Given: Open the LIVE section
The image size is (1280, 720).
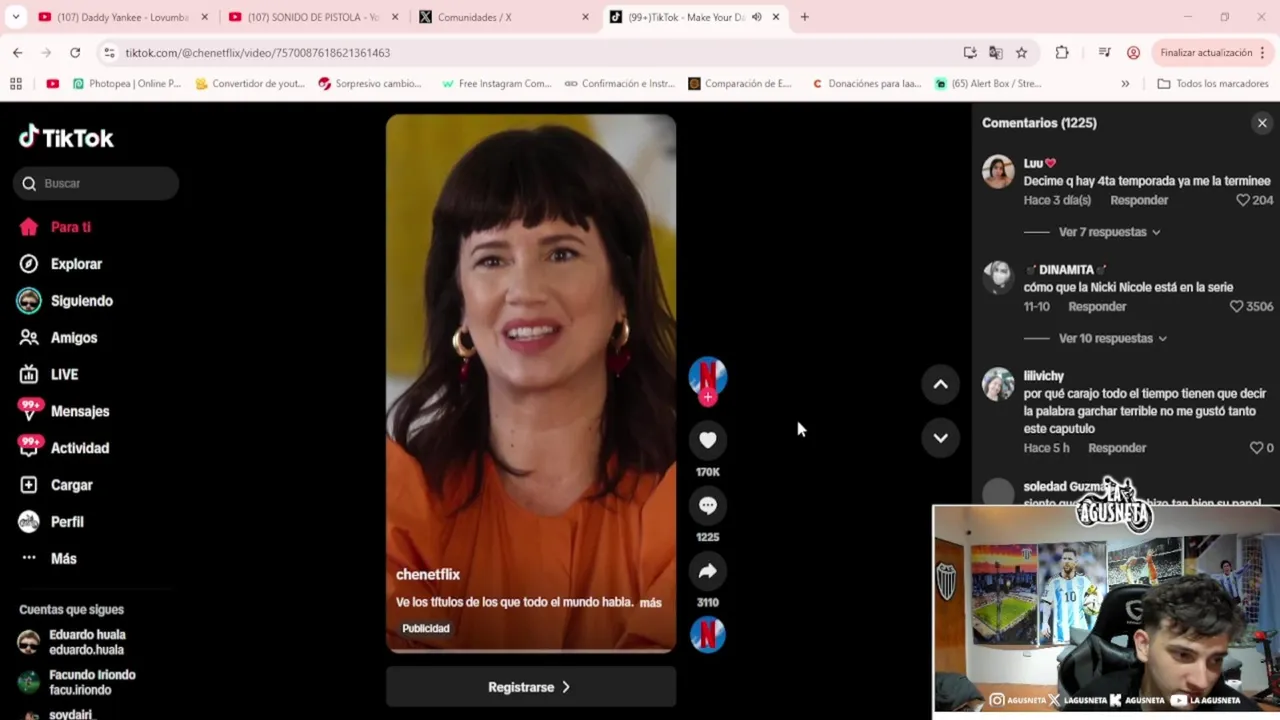Looking at the screenshot, I should point(49,374).
